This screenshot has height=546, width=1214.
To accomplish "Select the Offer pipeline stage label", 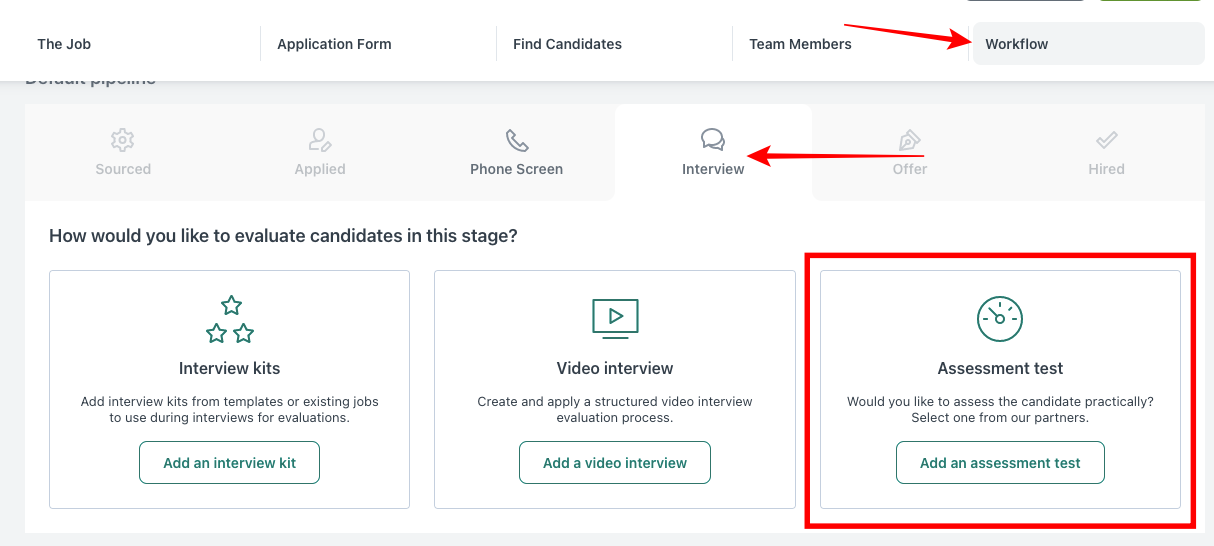I will tap(910, 169).
